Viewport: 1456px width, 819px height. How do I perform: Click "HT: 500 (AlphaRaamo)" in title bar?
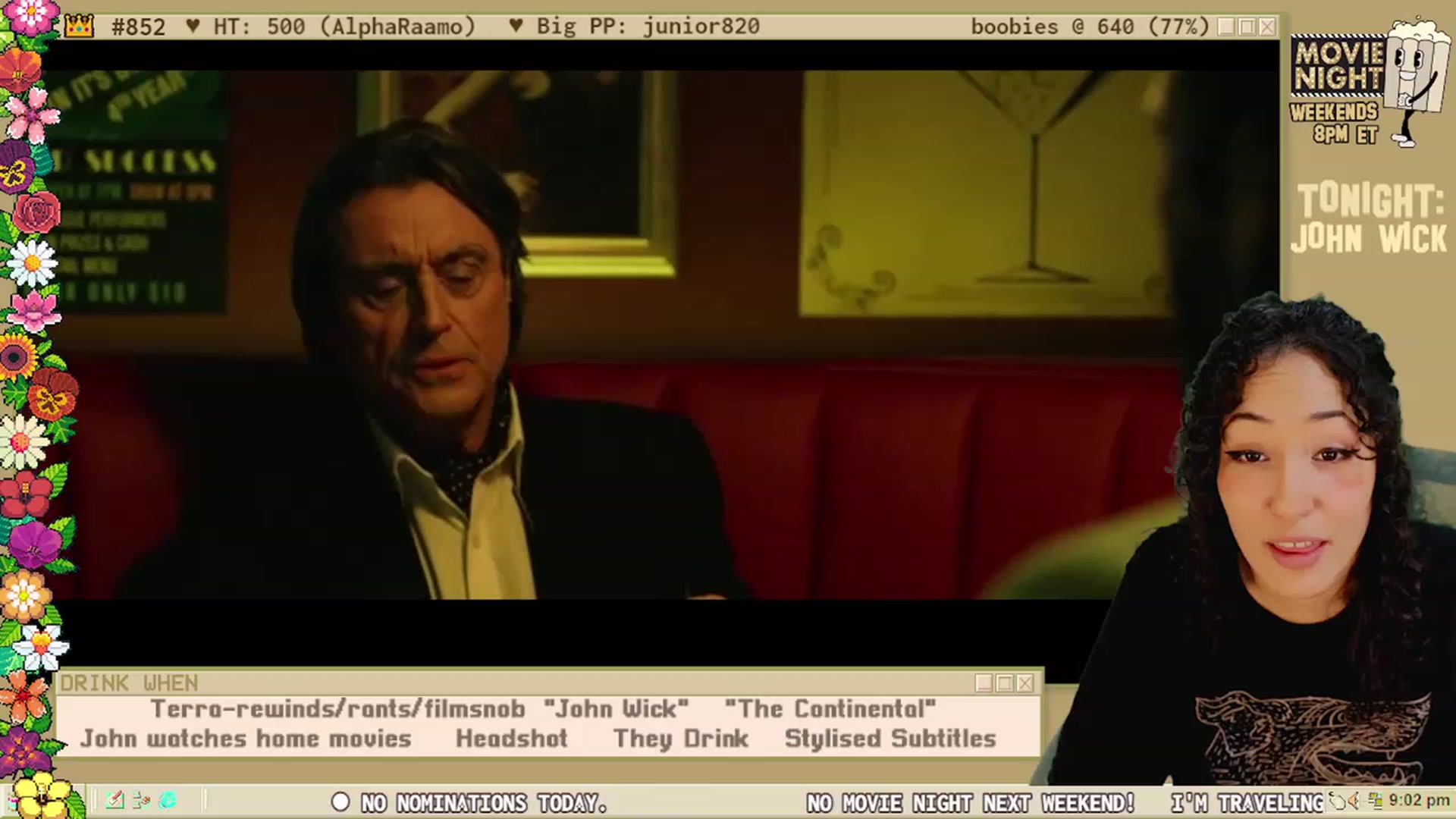point(344,27)
